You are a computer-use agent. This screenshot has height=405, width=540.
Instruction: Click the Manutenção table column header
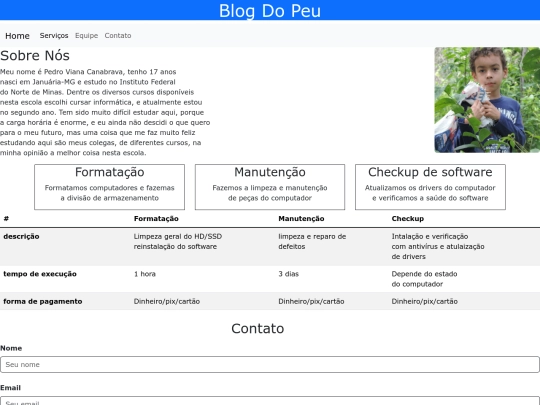[x=301, y=219]
